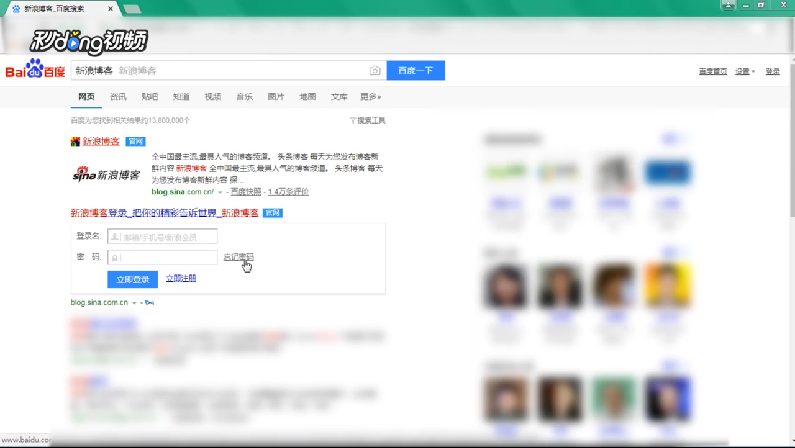795x448 pixels.
Task: Open the 百度快照 link
Action: tap(246, 192)
